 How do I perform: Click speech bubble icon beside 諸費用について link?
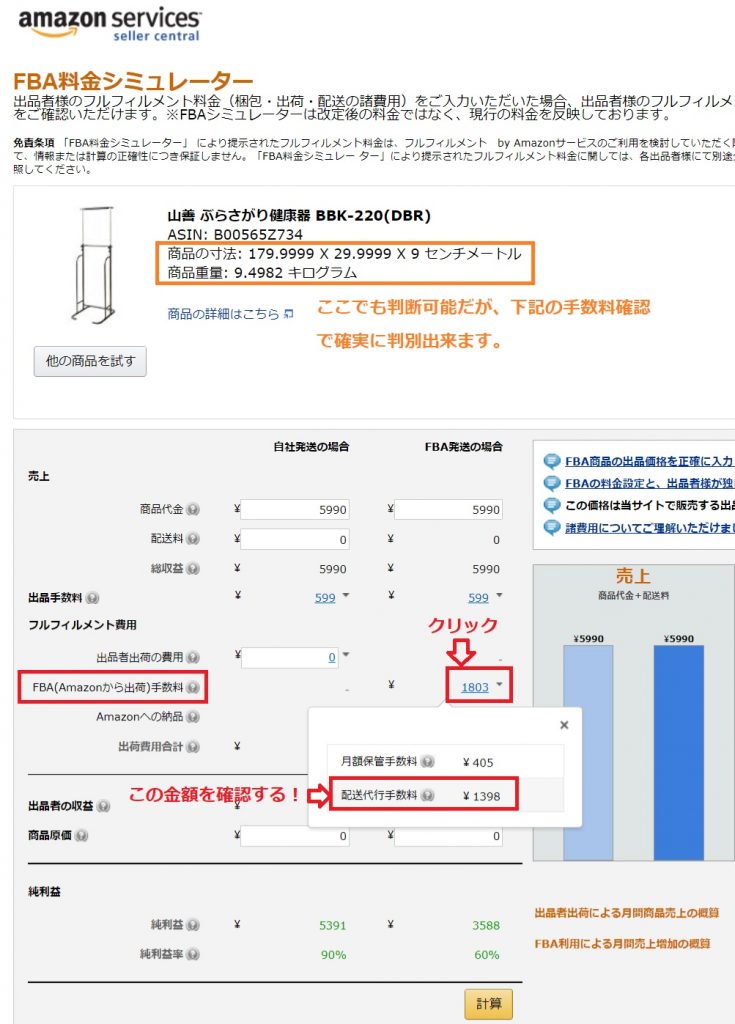[552, 528]
